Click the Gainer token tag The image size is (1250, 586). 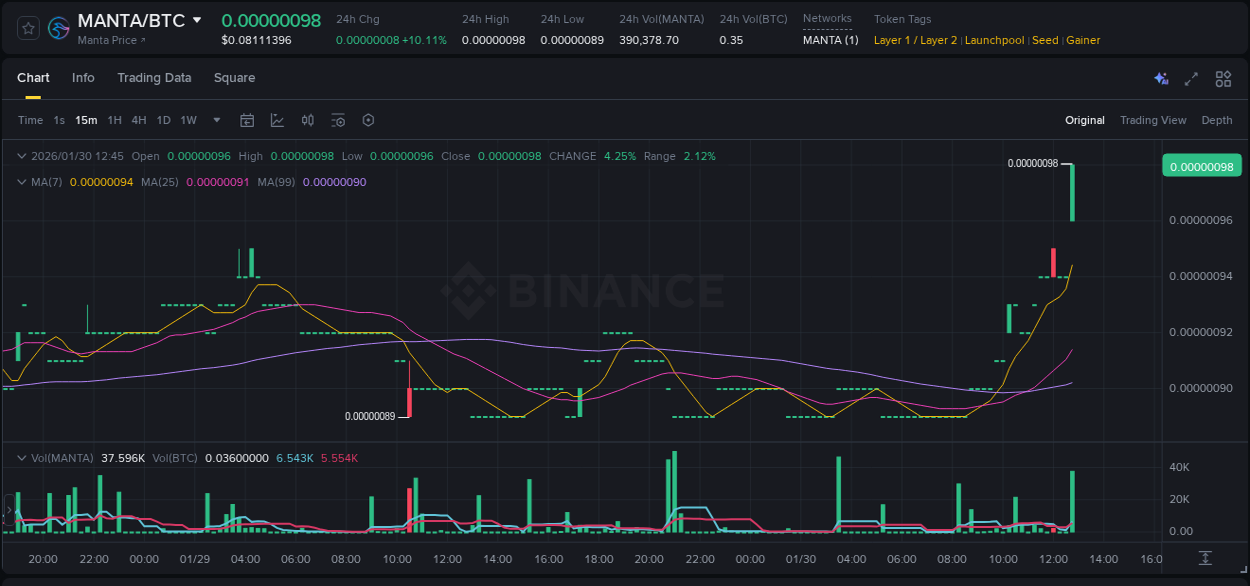pos(1083,40)
